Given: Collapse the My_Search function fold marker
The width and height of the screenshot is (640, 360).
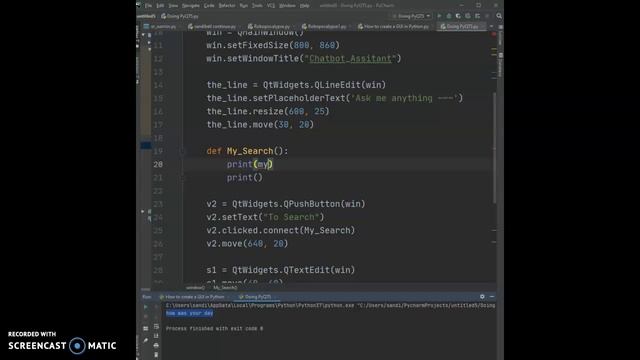Looking at the screenshot, I should pos(182,151).
